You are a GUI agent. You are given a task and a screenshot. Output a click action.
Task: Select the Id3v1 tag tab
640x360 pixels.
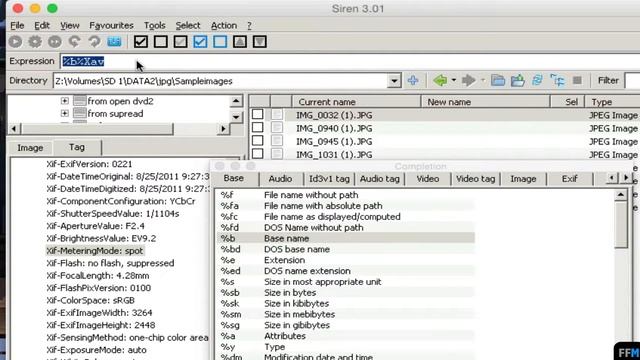tap(329, 179)
